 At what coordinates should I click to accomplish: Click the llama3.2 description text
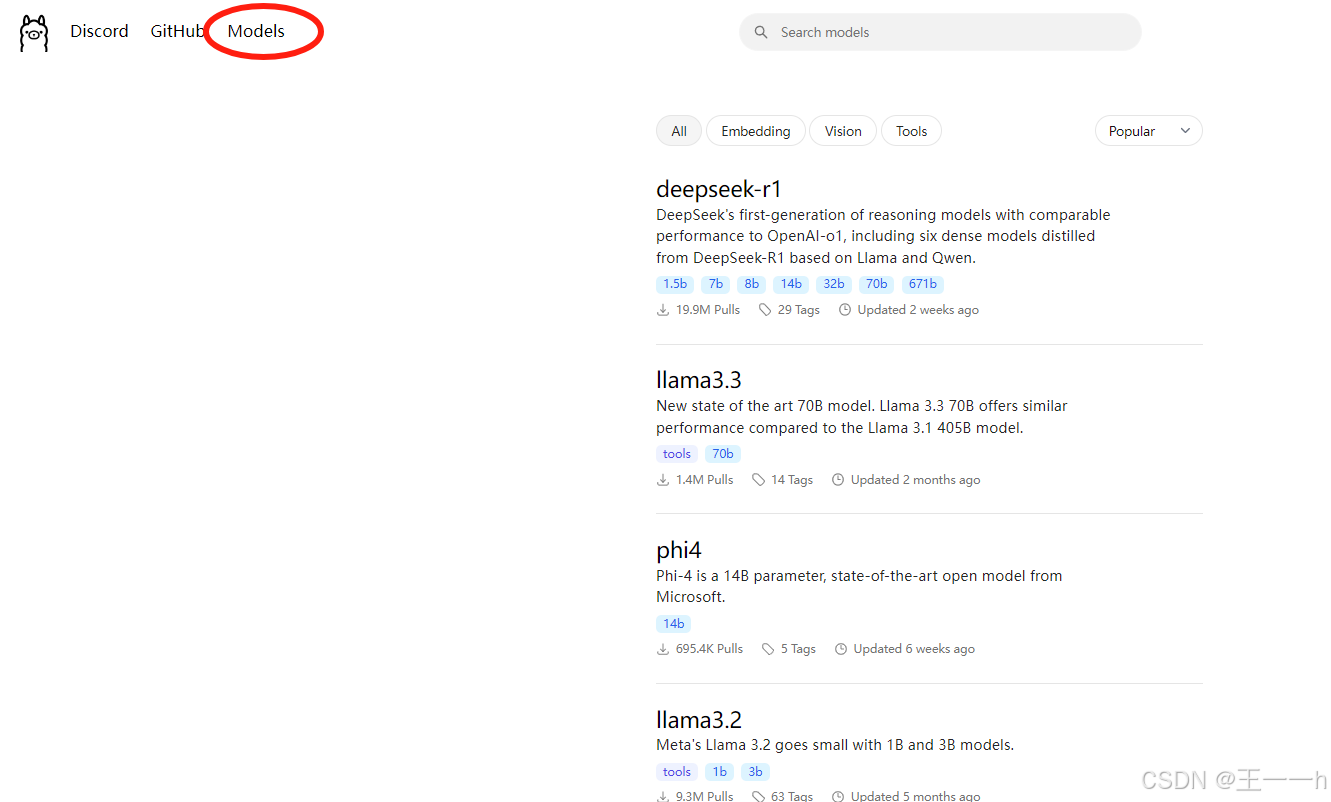835,745
